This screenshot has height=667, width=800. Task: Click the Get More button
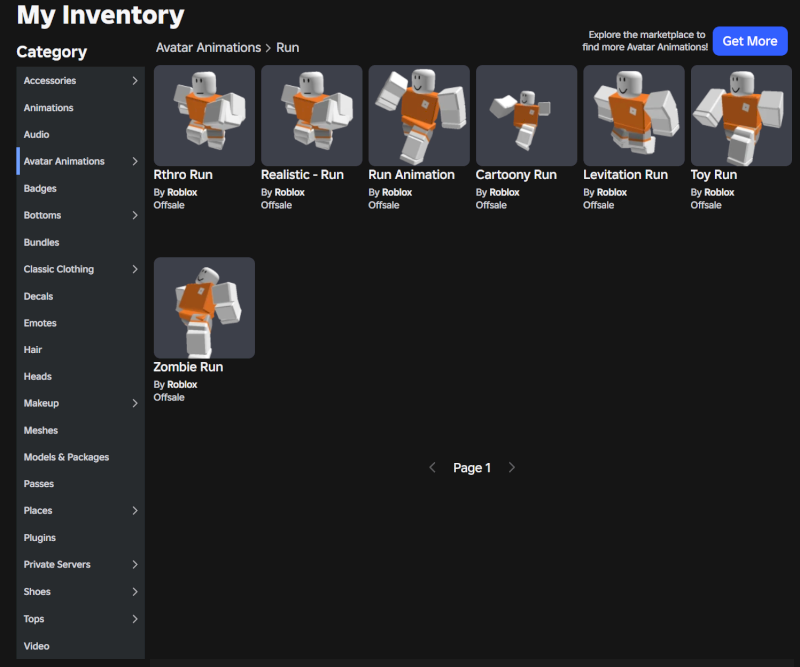click(x=750, y=41)
